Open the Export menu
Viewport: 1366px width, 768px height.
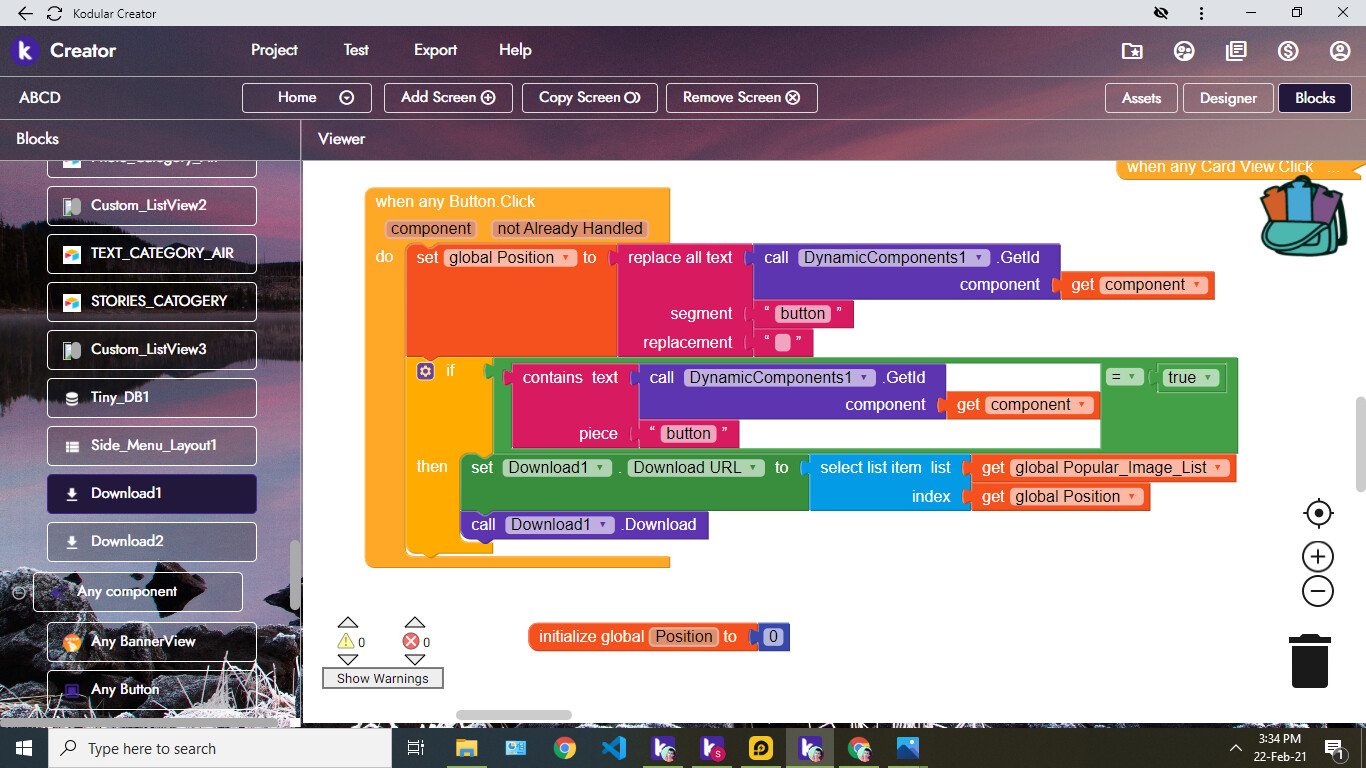click(435, 50)
